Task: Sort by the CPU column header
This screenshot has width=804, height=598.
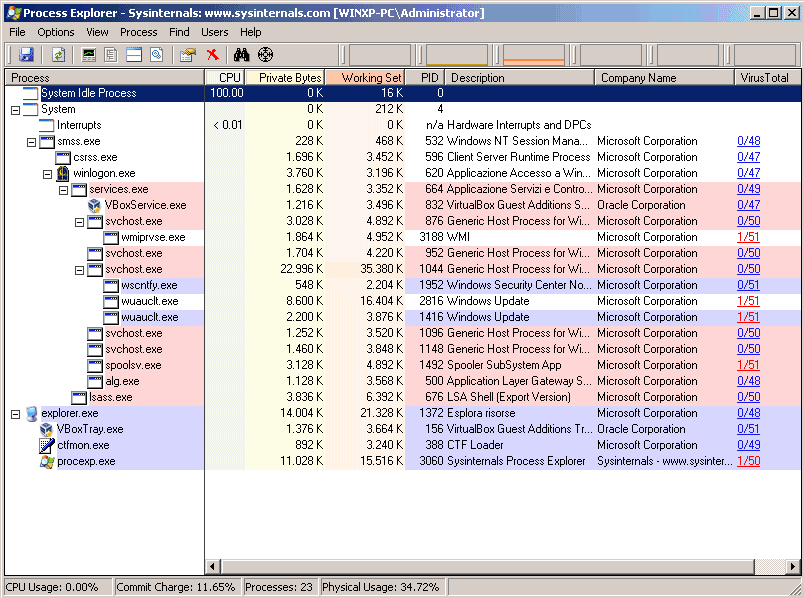Action: (x=225, y=77)
